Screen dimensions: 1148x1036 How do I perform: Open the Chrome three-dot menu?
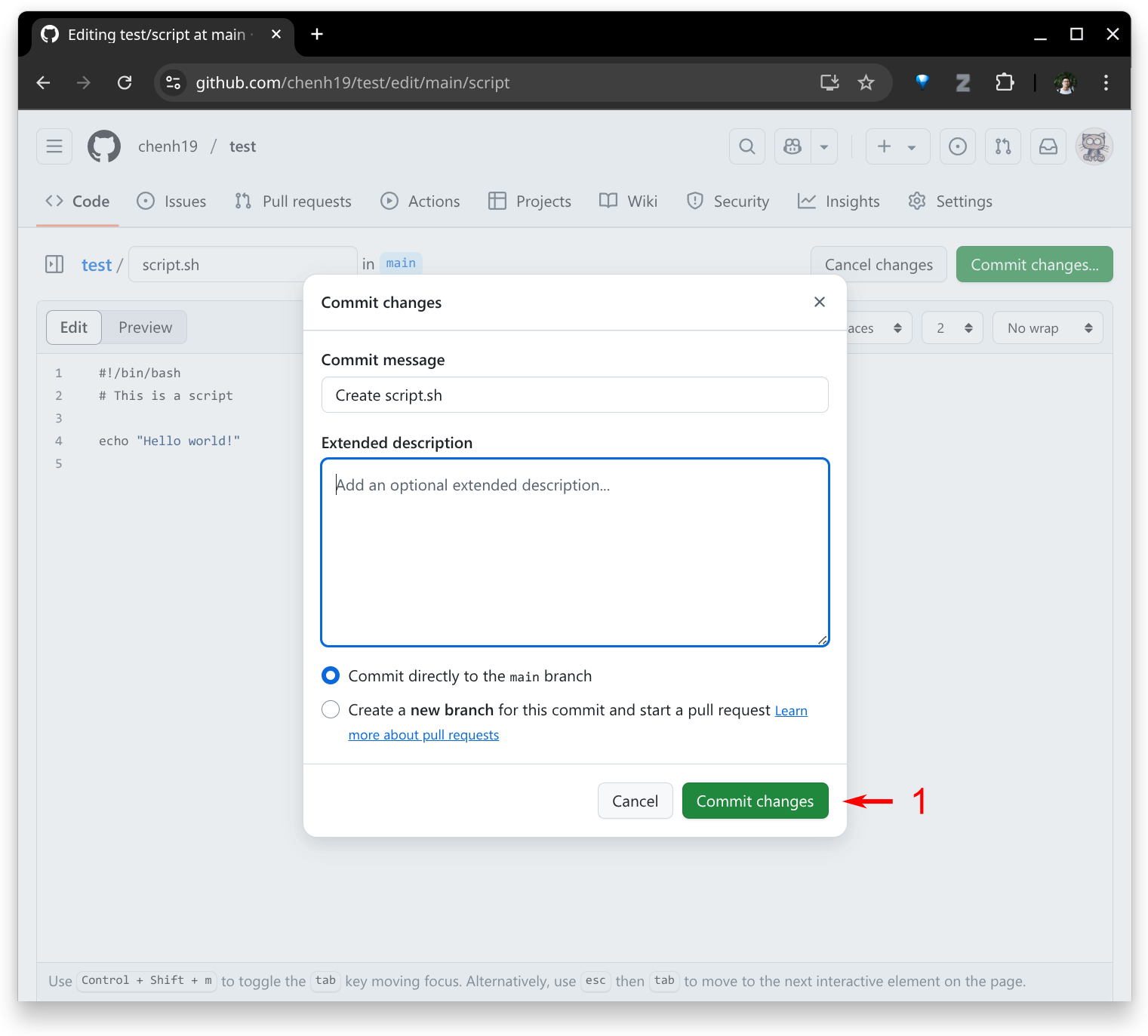(x=1106, y=83)
